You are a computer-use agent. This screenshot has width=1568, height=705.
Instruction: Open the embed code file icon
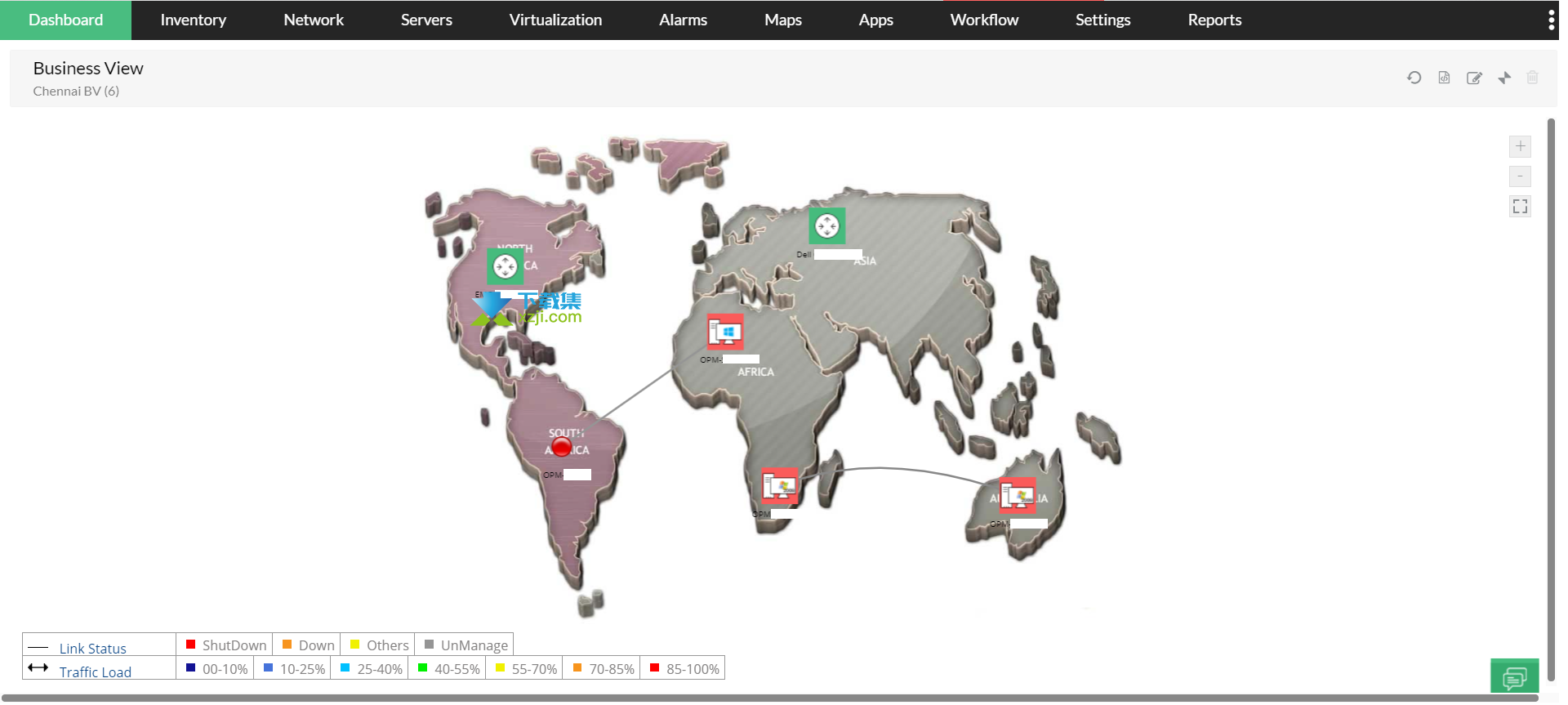click(x=1444, y=78)
